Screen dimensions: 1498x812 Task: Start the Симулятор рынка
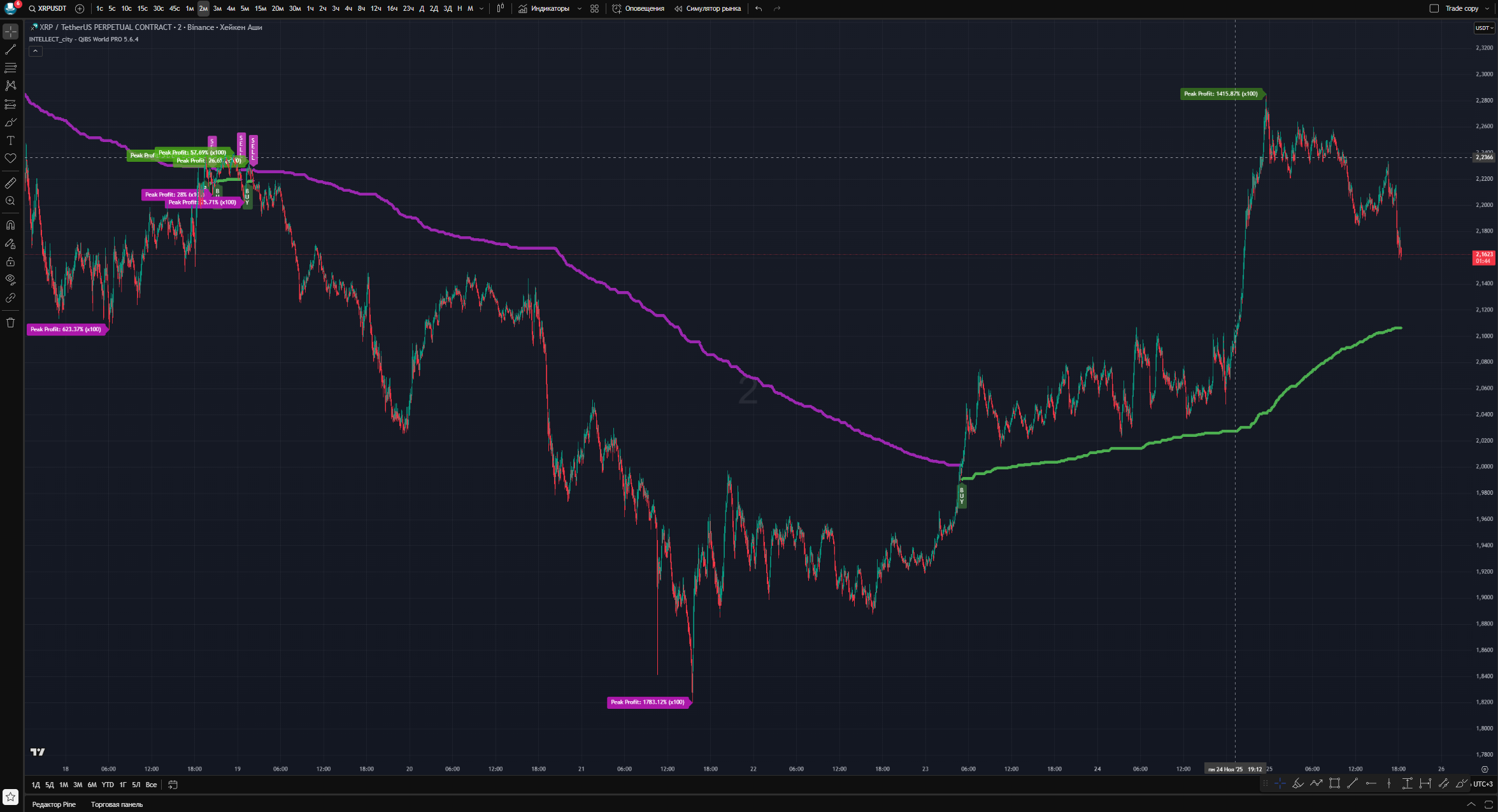708,8
